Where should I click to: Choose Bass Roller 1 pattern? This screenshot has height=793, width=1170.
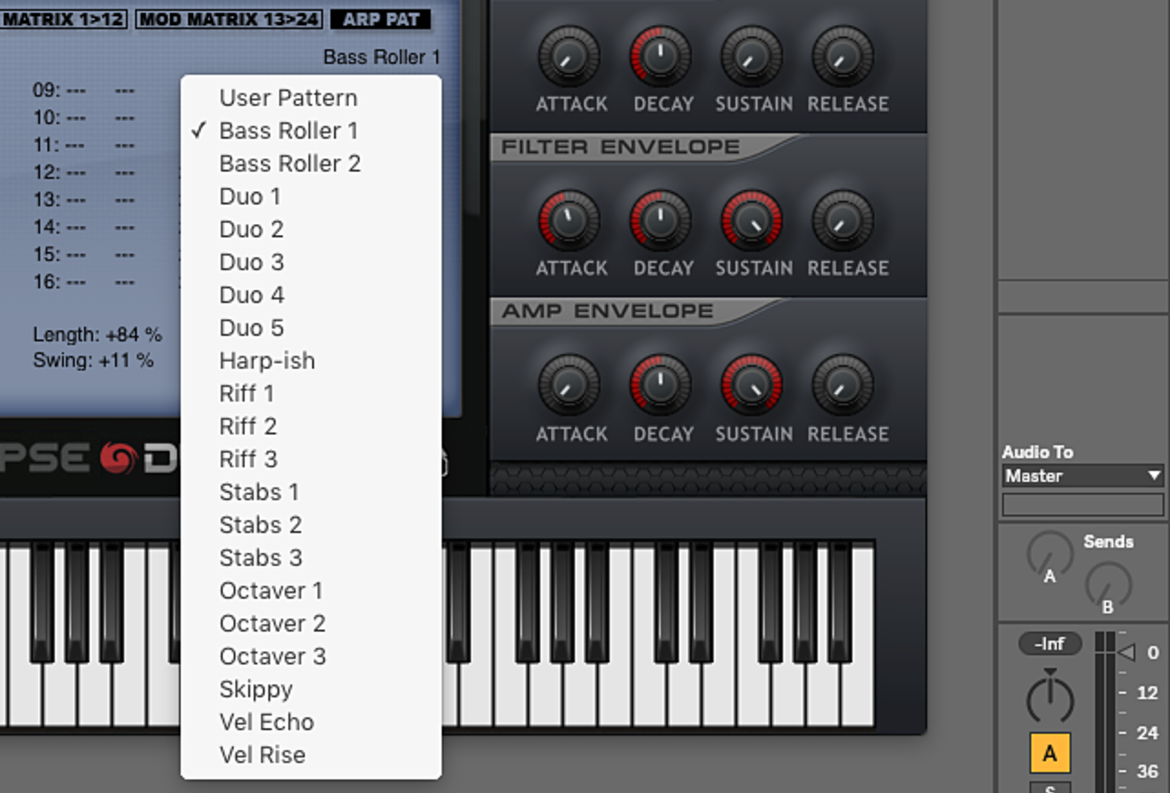coord(311,131)
